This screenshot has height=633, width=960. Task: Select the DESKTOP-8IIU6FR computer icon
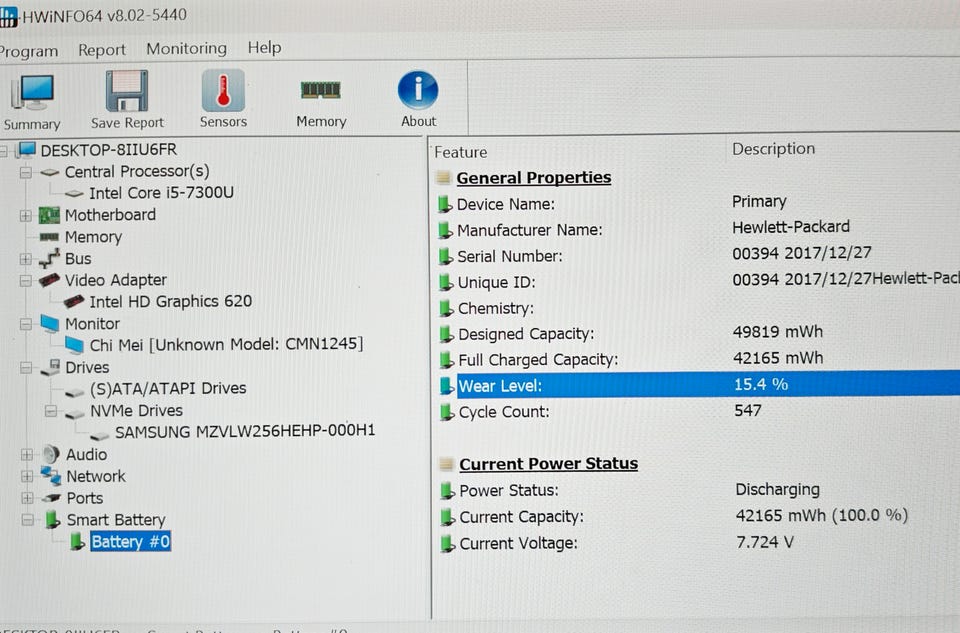click(x=26, y=149)
